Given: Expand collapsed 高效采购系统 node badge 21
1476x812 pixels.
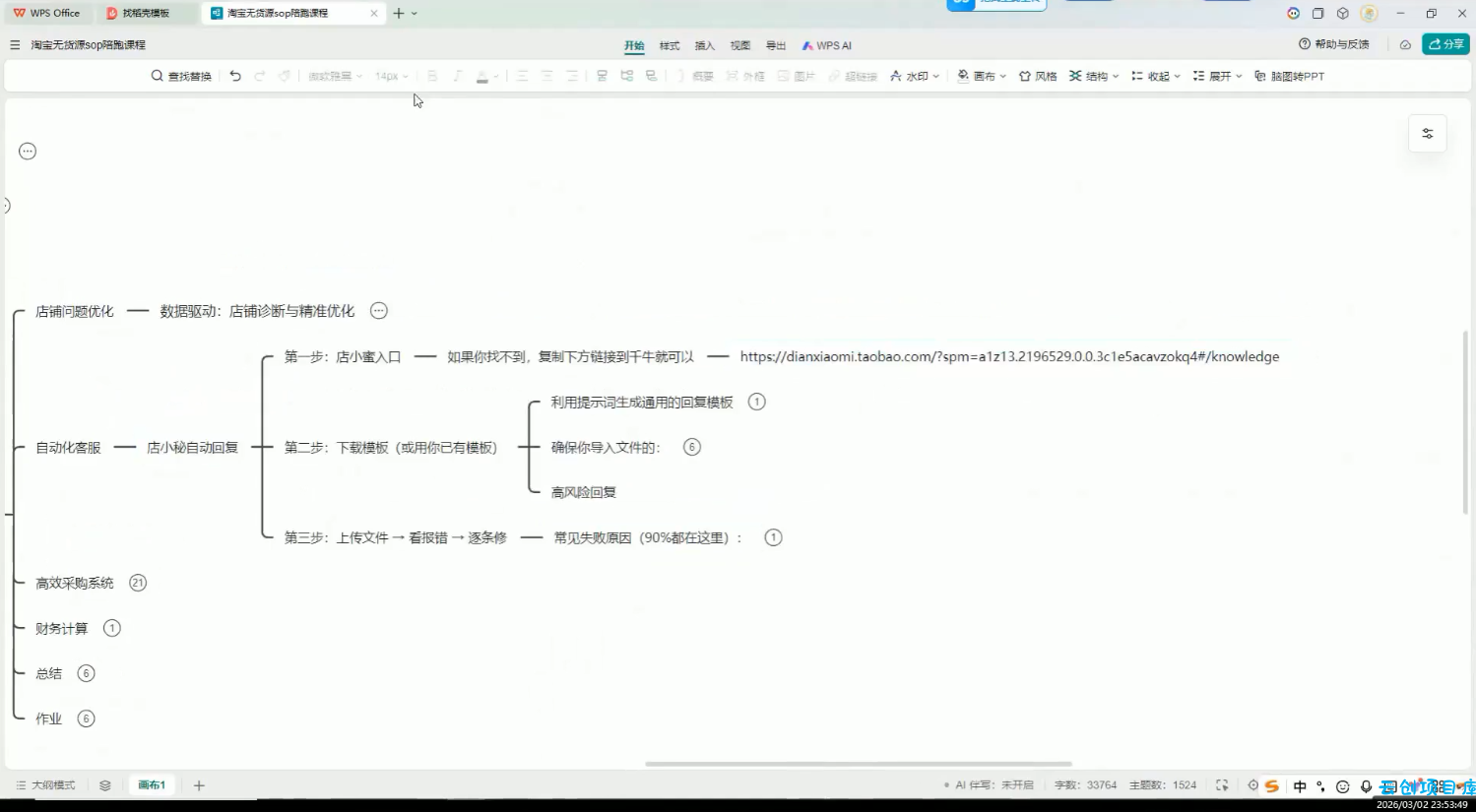Looking at the screenshot, I should [138, 583].
